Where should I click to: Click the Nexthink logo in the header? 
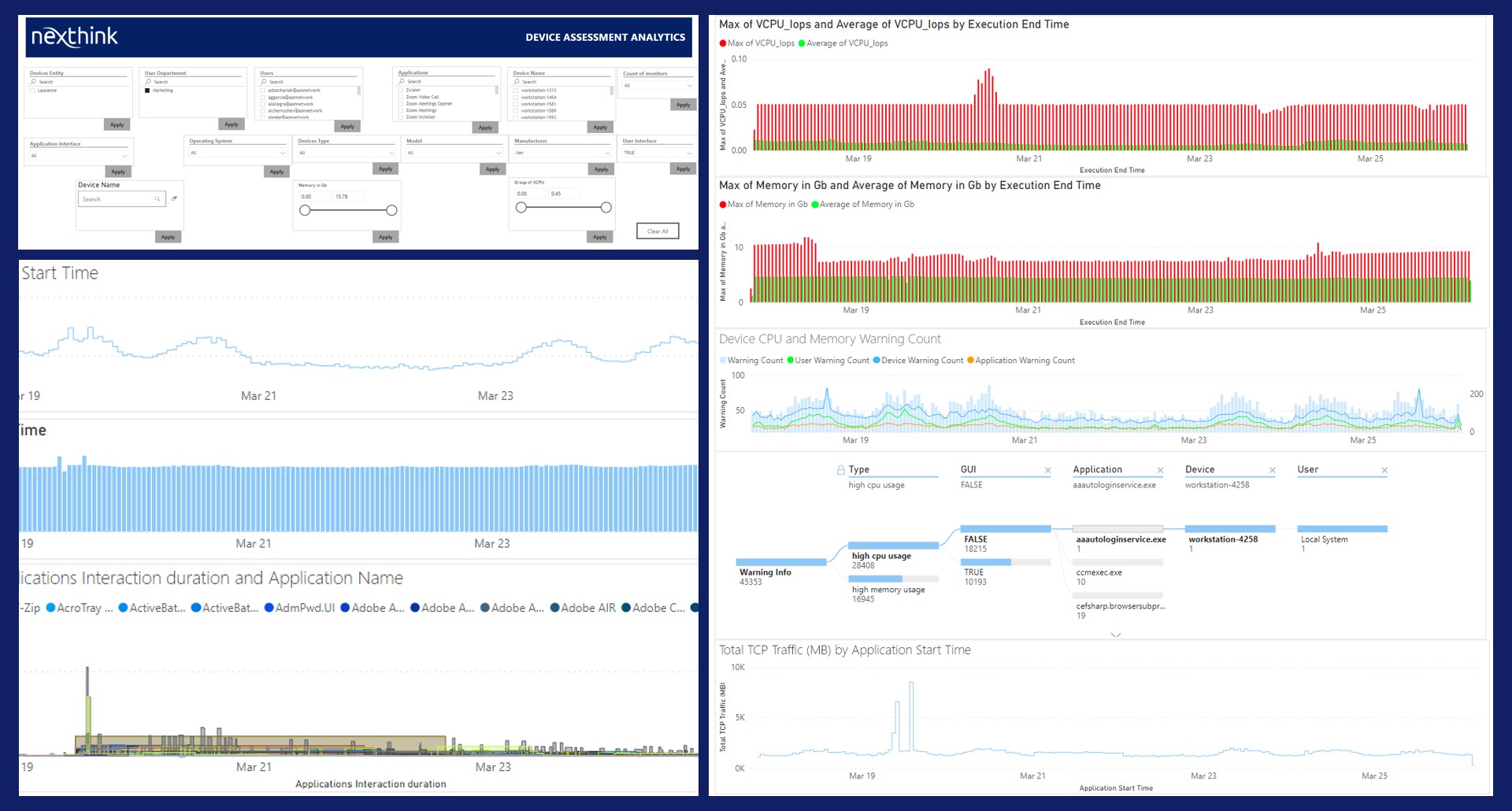coord(75,36)
